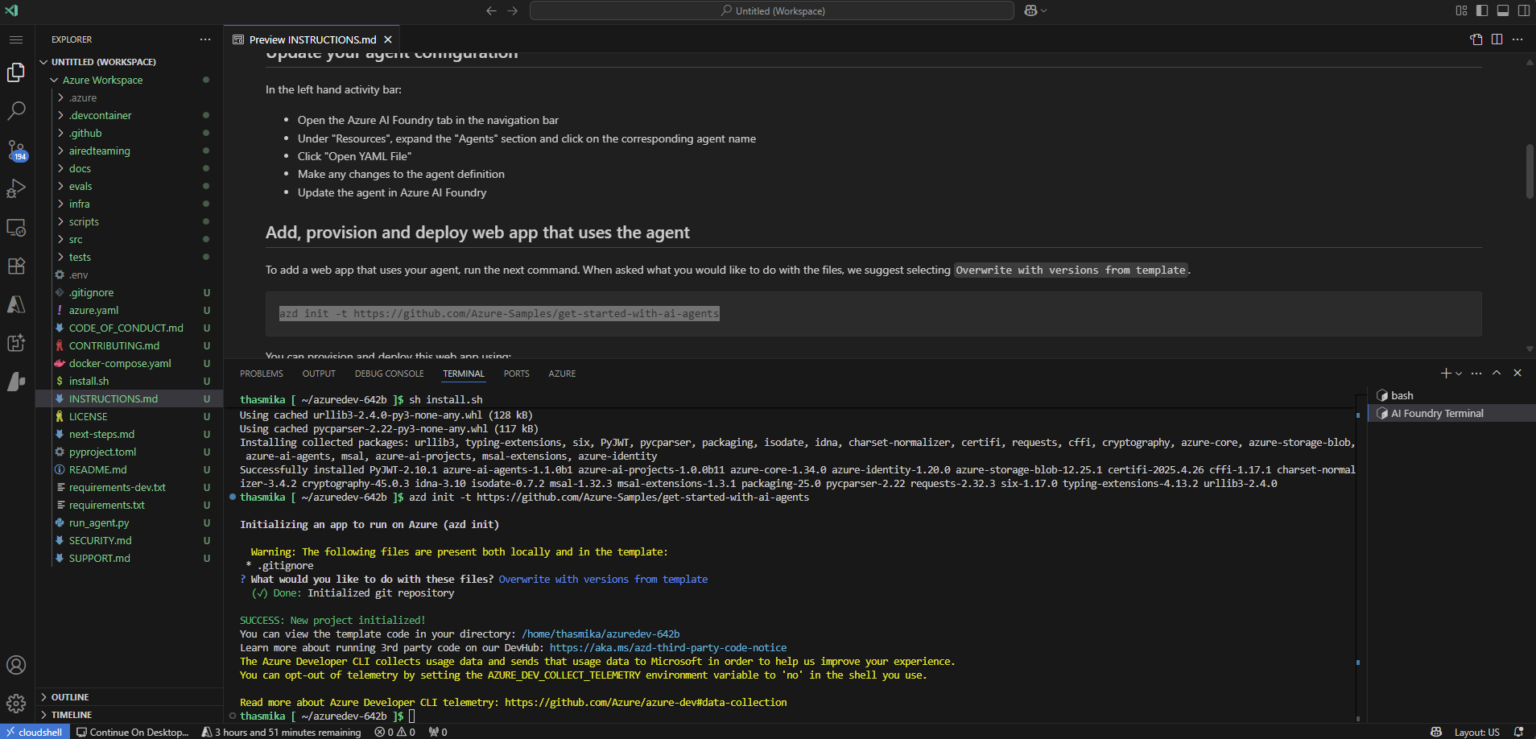The image size is (1536, 739).
Task: Open the Manage gear icon
Action: point(16,702)
